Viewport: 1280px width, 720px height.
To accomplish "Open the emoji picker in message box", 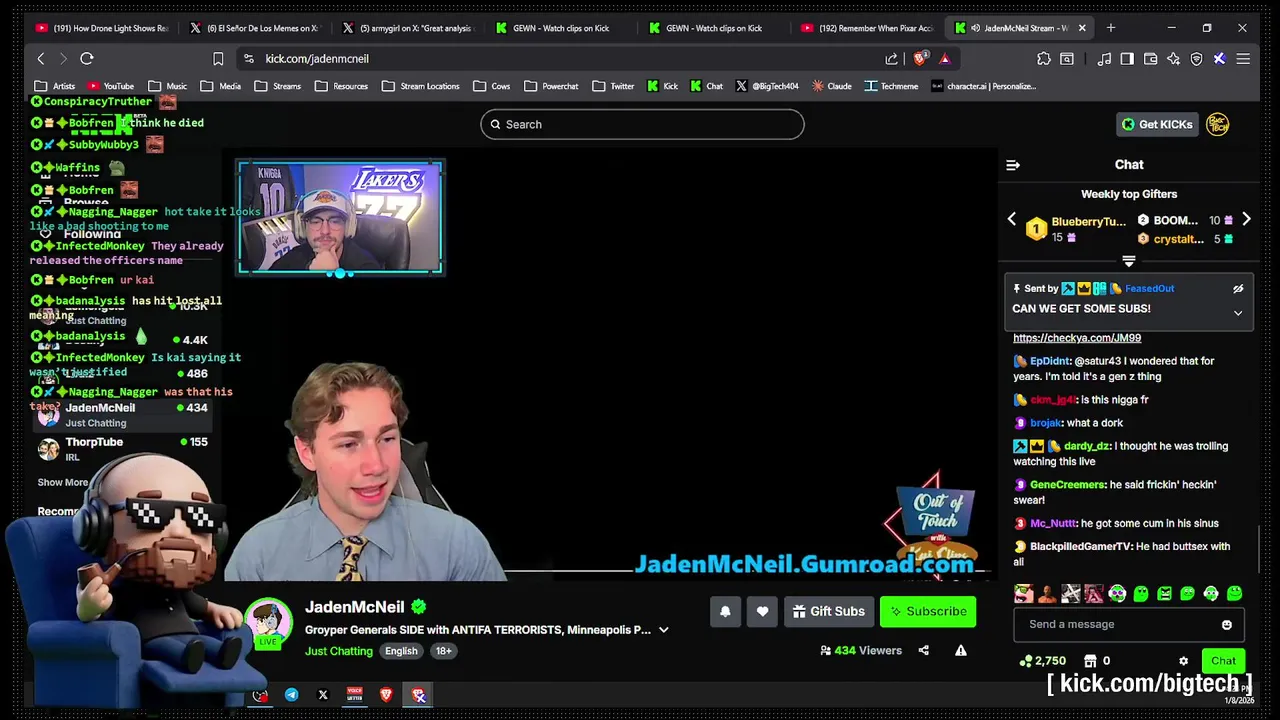I will click(x=1227, y=625).
